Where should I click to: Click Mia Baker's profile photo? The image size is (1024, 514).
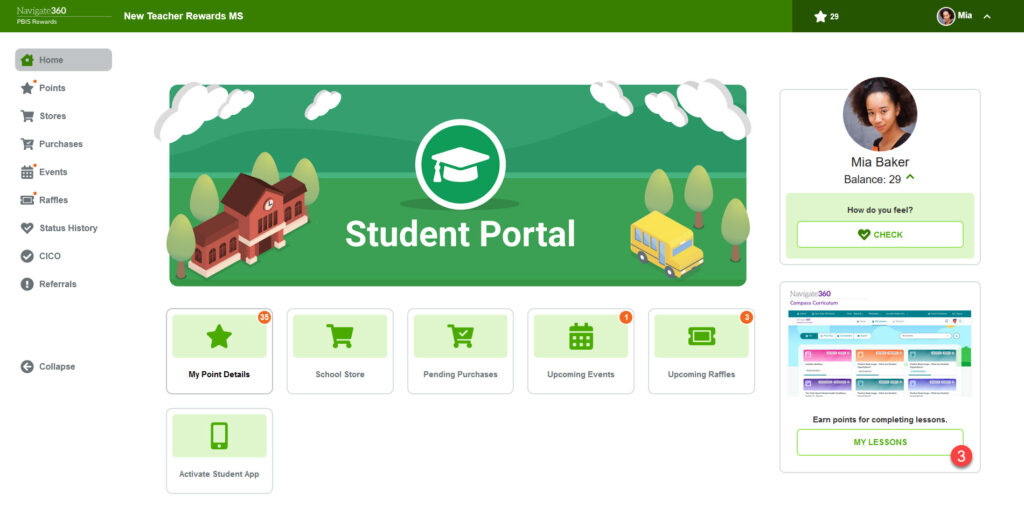(880, 114)
